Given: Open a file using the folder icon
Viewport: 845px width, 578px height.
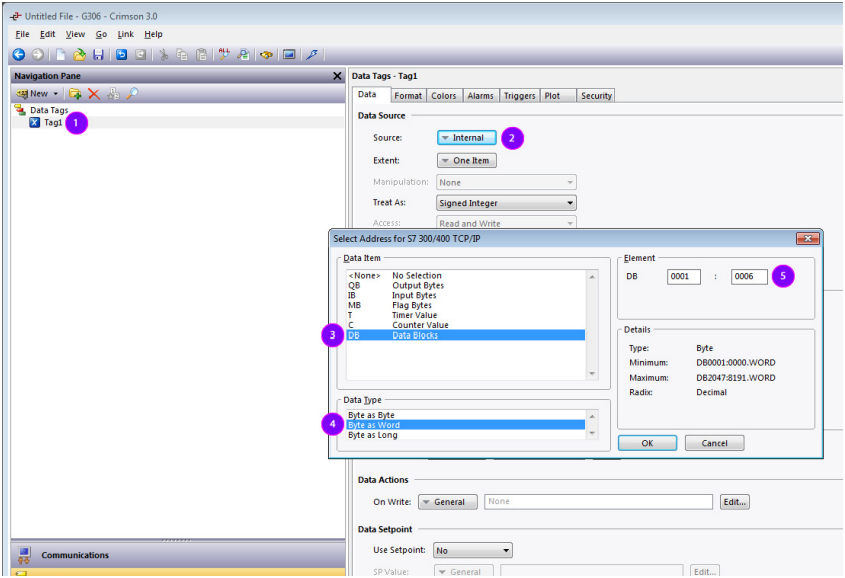Looking at the screenshot, I should [x=79, y=54].
